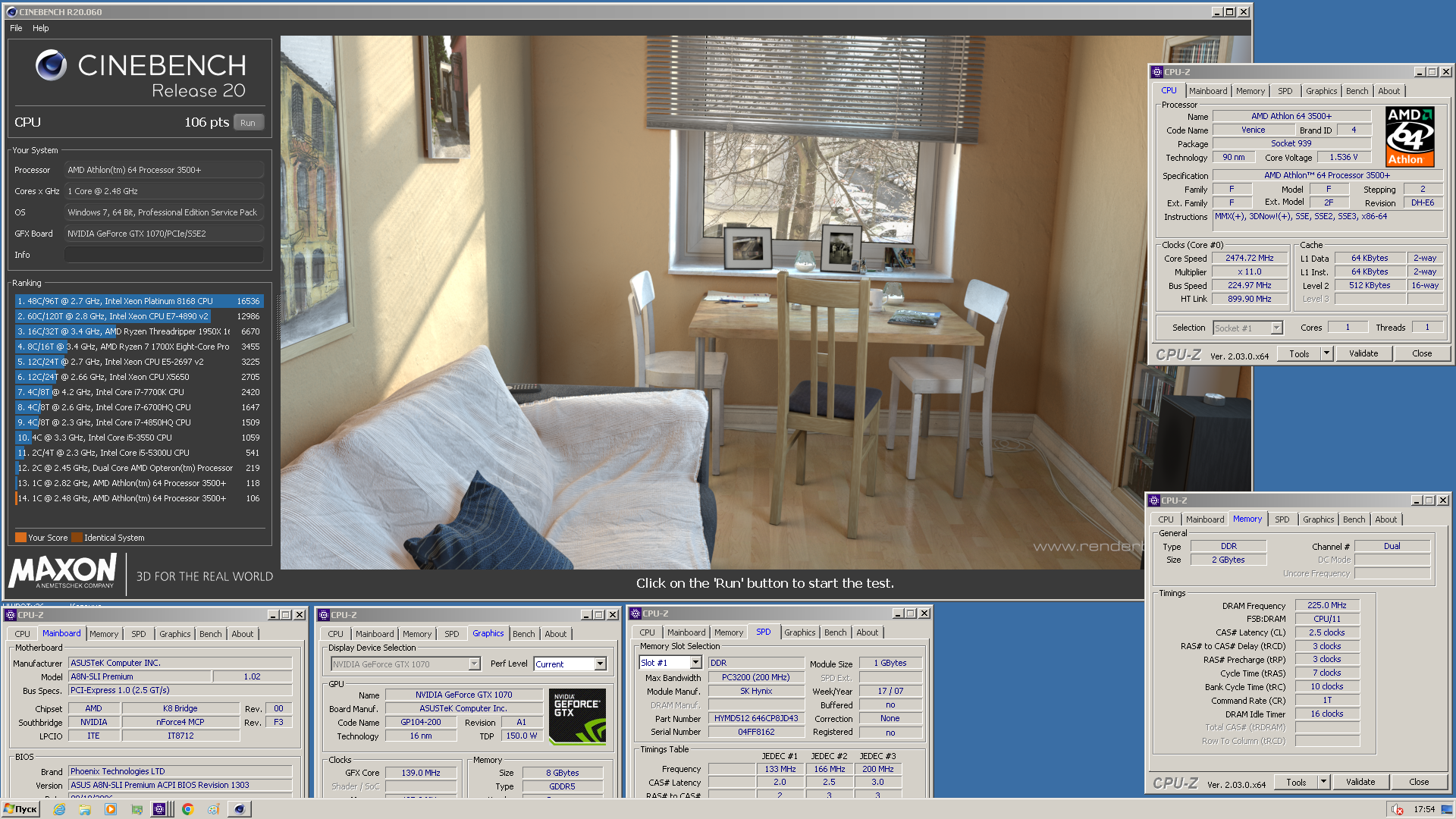1456x819 pixels.
Task: Click icon in CPU tab CPU-Z title bar
Action: [1157, 72]
